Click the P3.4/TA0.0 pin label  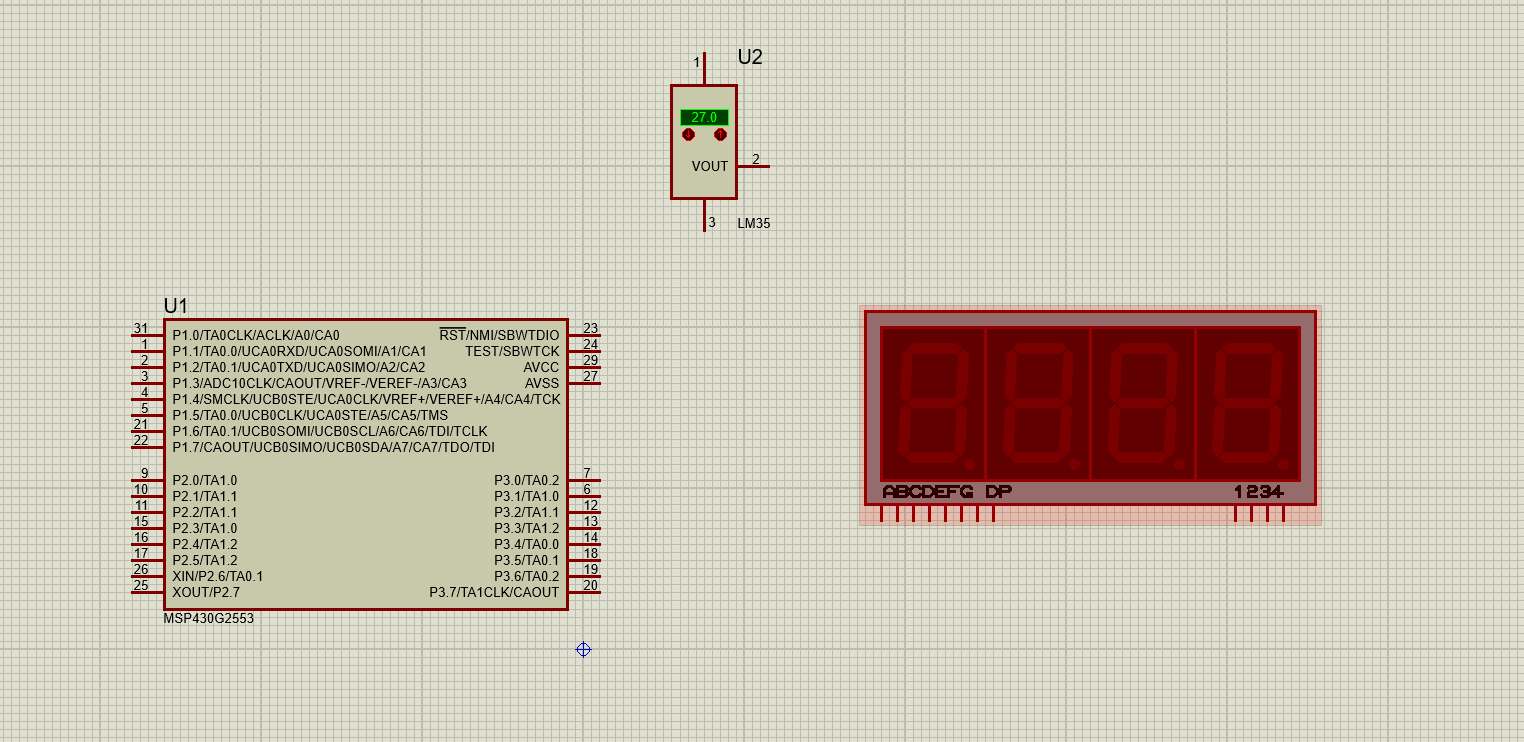point(527,544)
